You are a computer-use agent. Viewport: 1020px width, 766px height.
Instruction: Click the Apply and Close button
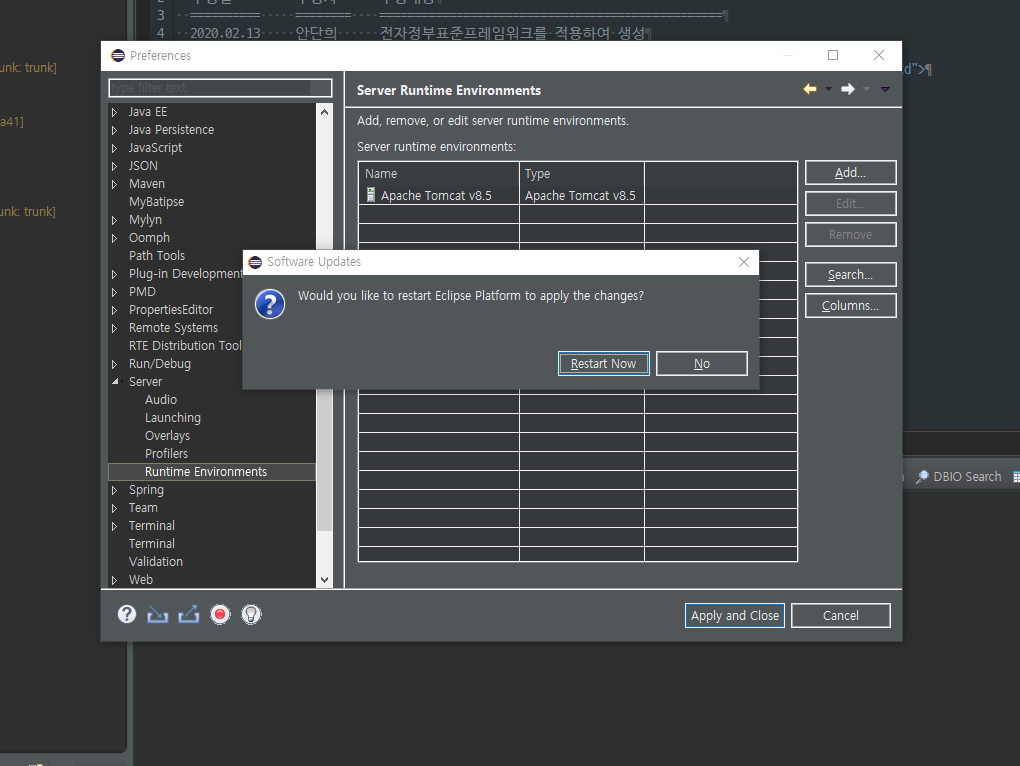coord(734,616)
